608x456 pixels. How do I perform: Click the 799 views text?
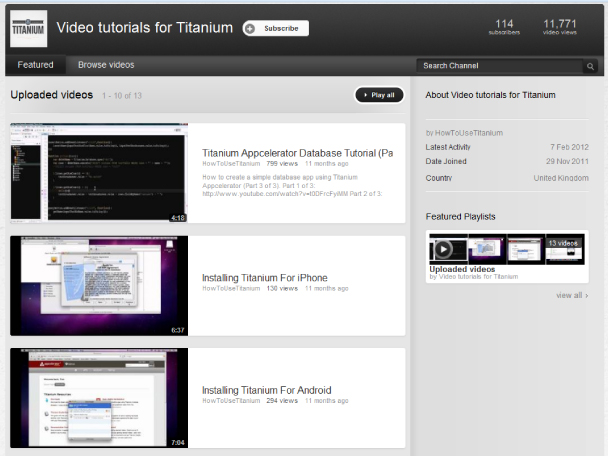282,164
